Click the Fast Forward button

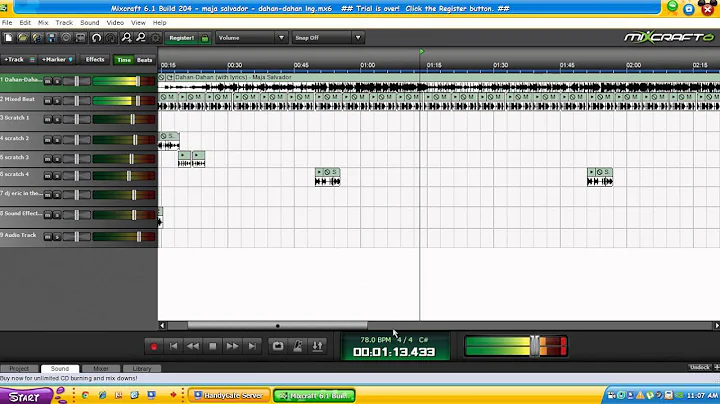232,347
